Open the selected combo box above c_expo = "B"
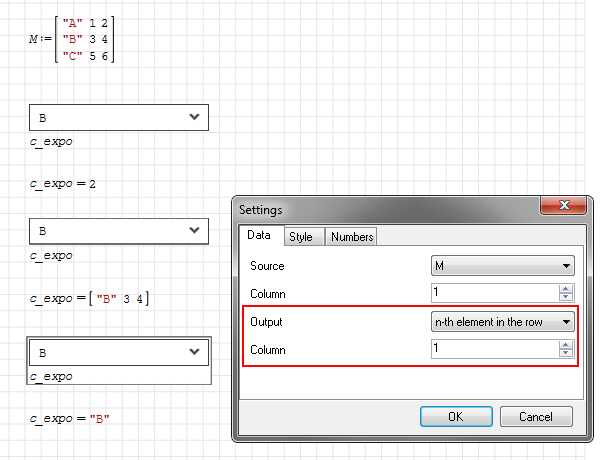Viewport: 602px width, 460px height. pyautogui.click(x=194, y=352)
